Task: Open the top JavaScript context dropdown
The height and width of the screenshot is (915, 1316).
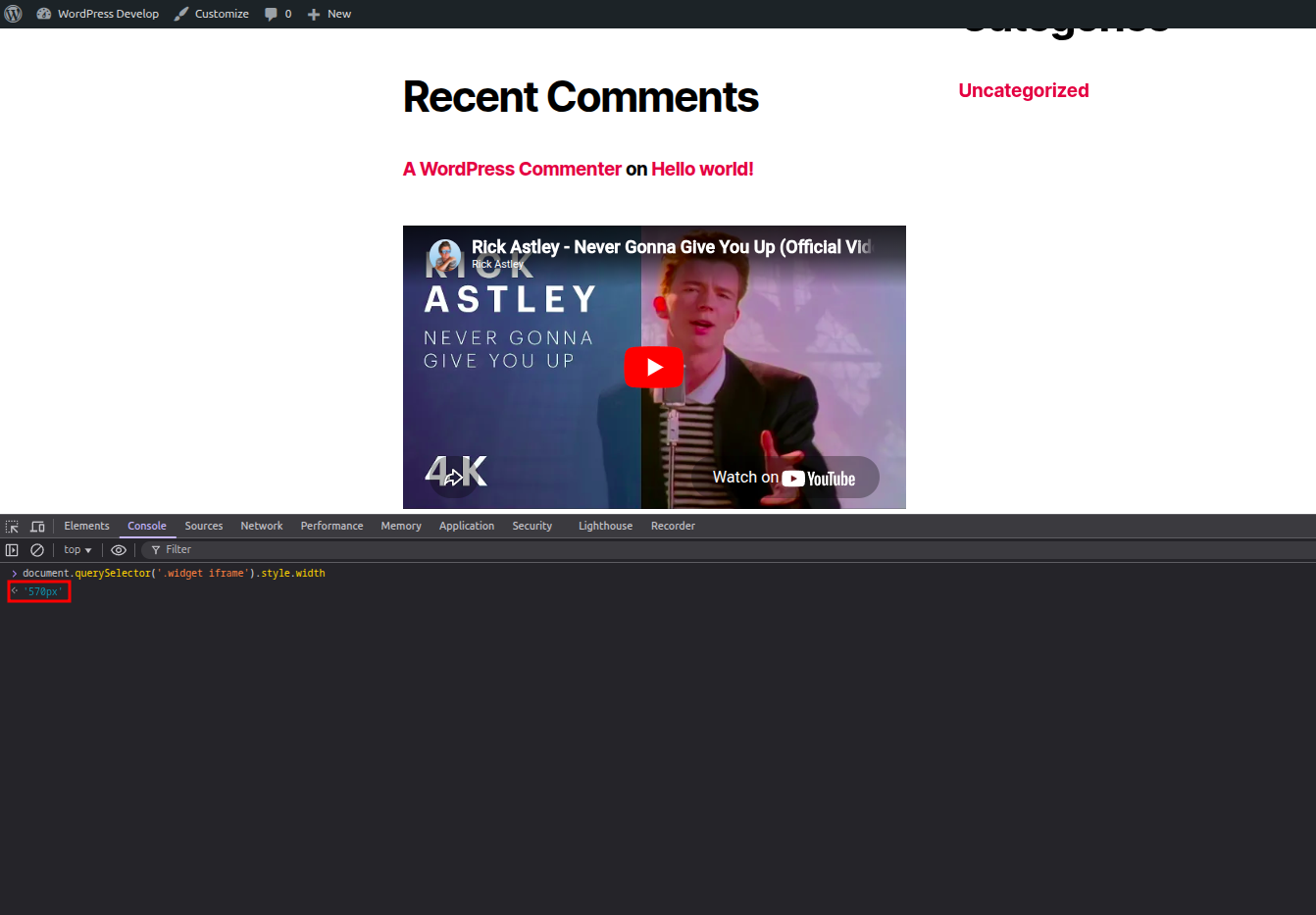Action: (x=77, y=550)
